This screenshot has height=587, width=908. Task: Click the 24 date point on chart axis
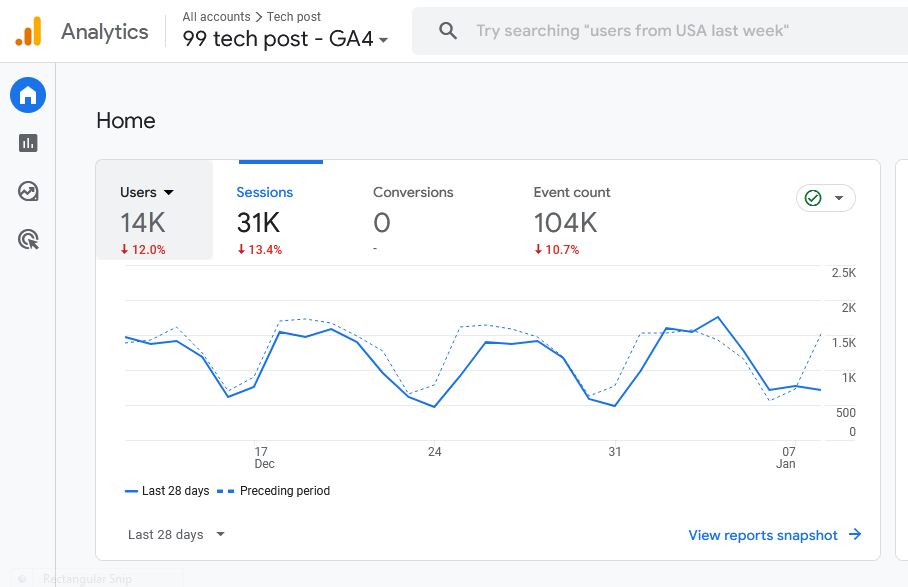(x=434, y=452)
